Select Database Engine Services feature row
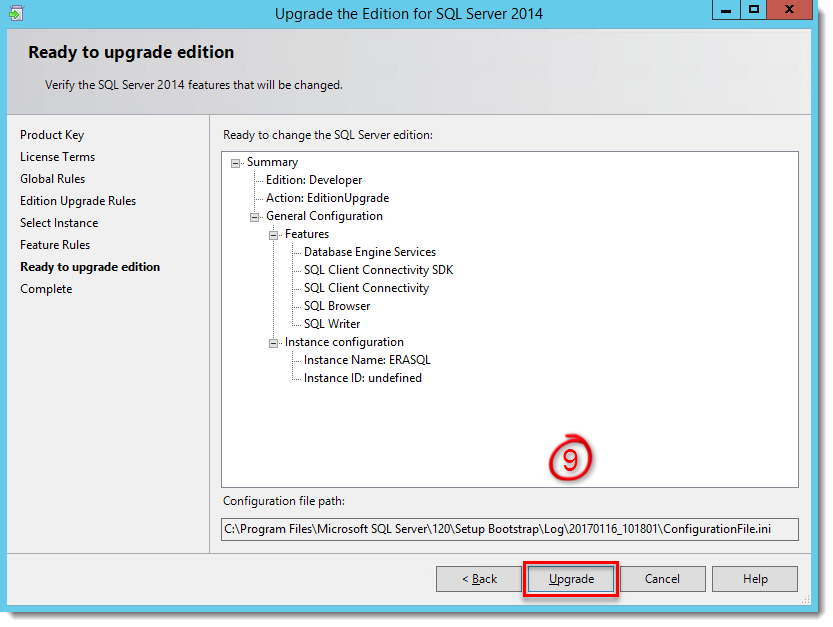833x627 pixels. (x=370, y=252)
